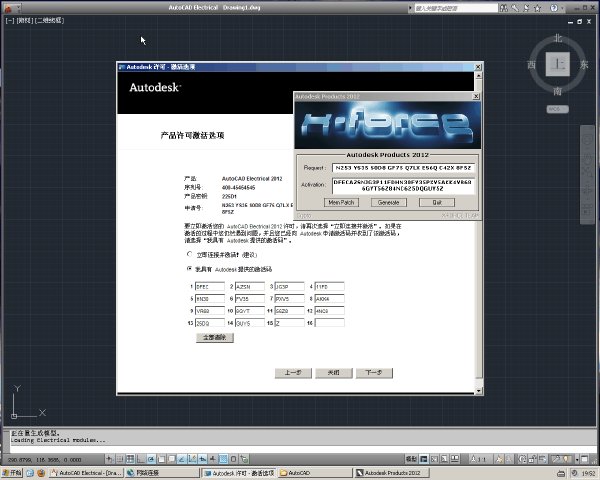Open the annotation scale 1:1 selector
The image size is (600, 480).
479,459
